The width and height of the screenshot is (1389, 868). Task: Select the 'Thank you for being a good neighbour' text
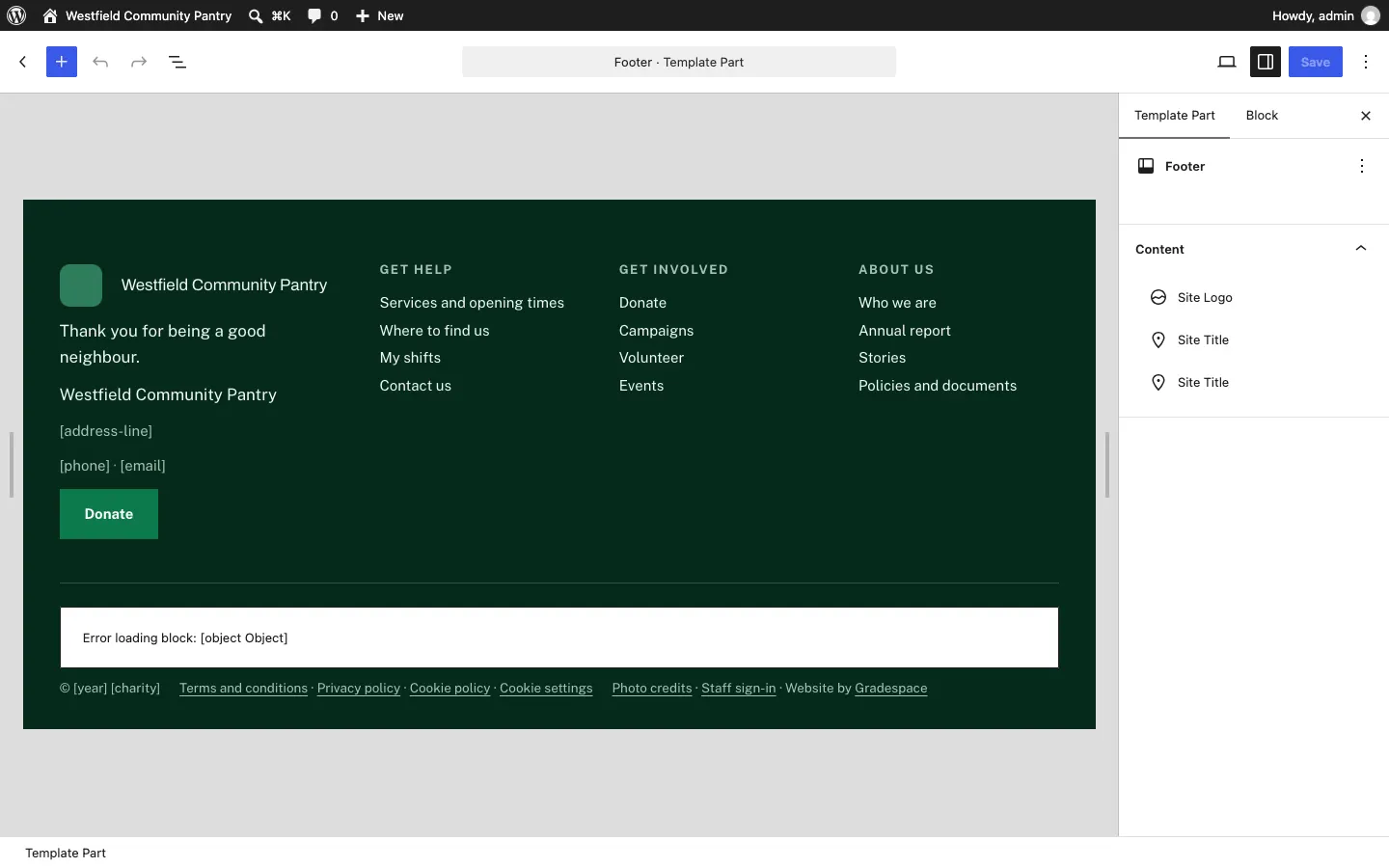pyautogui.click(x=162, y=343)
